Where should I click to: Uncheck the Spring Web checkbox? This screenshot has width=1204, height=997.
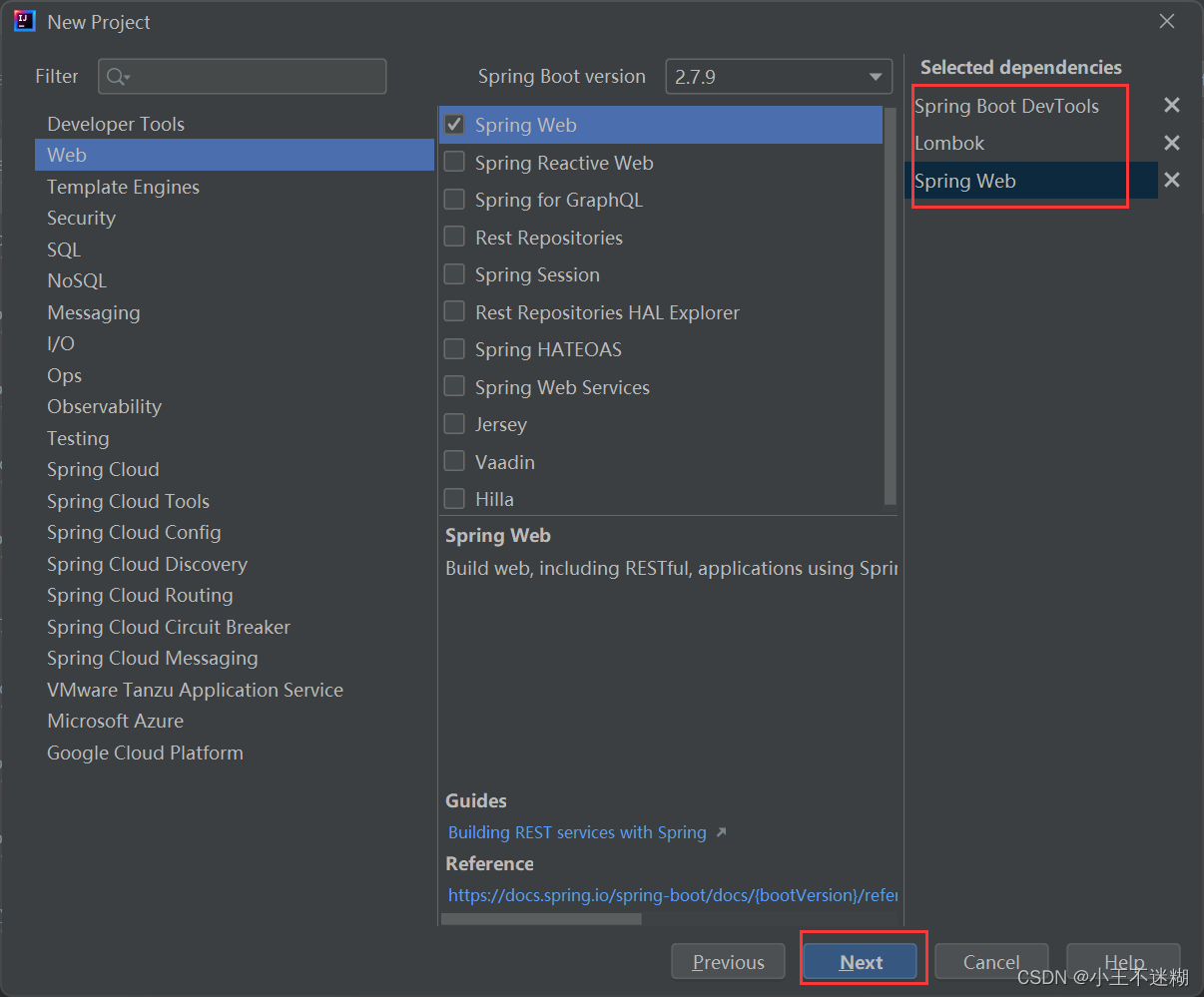[454, 125]
